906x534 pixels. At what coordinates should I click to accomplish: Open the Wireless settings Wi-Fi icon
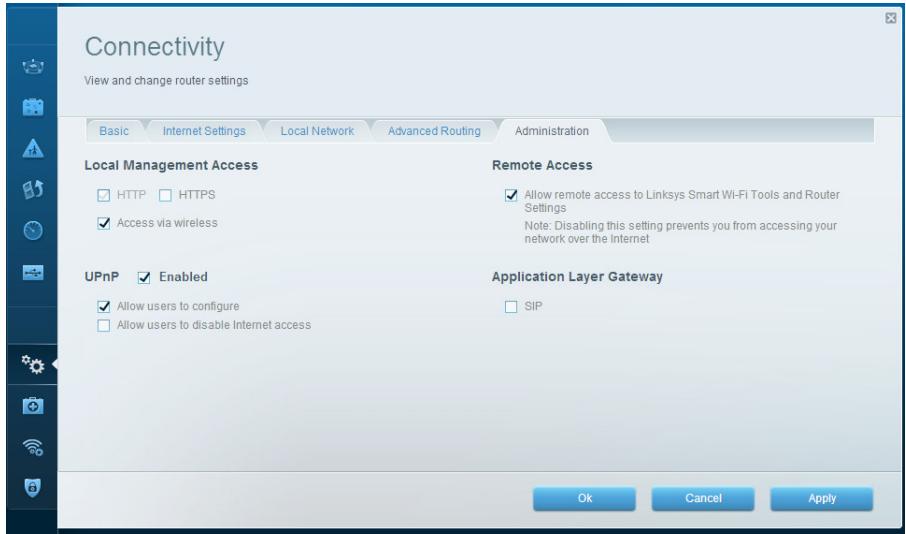(33, 447)
